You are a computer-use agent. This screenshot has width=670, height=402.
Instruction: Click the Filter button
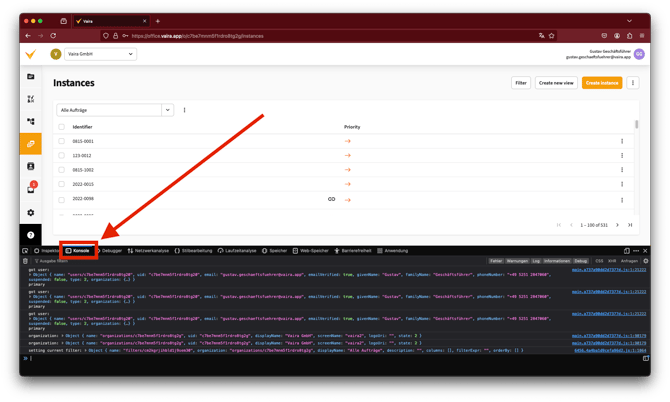(x=520, y=83)
